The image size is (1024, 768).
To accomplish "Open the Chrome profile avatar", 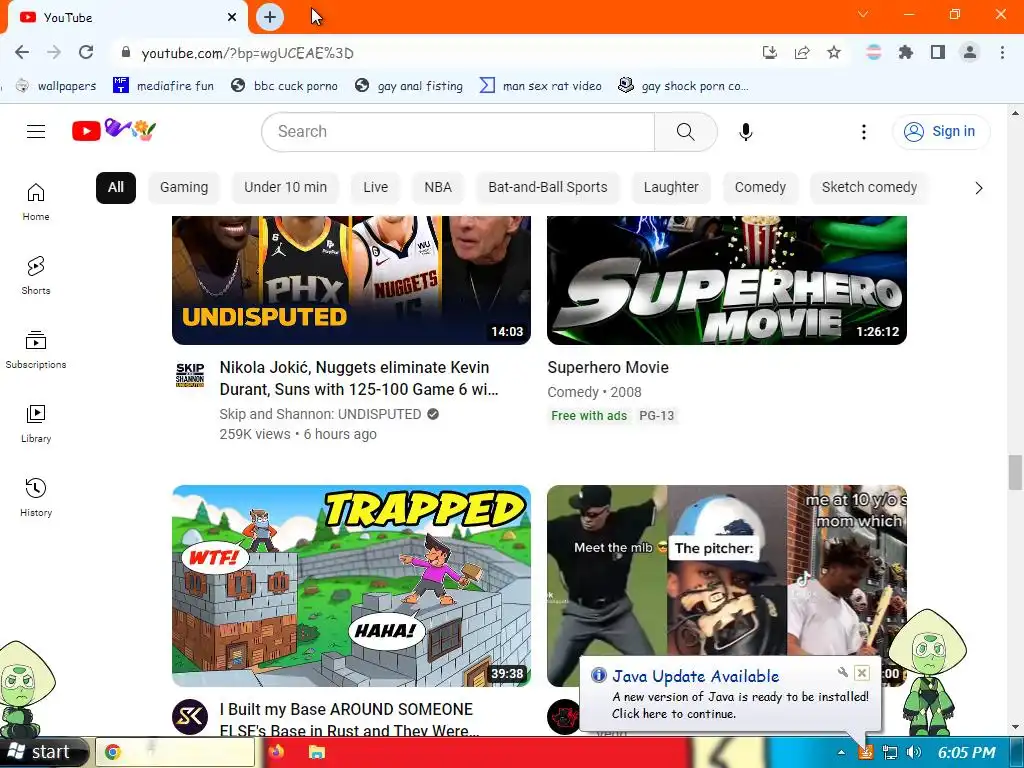I will [x=970, y=52].
